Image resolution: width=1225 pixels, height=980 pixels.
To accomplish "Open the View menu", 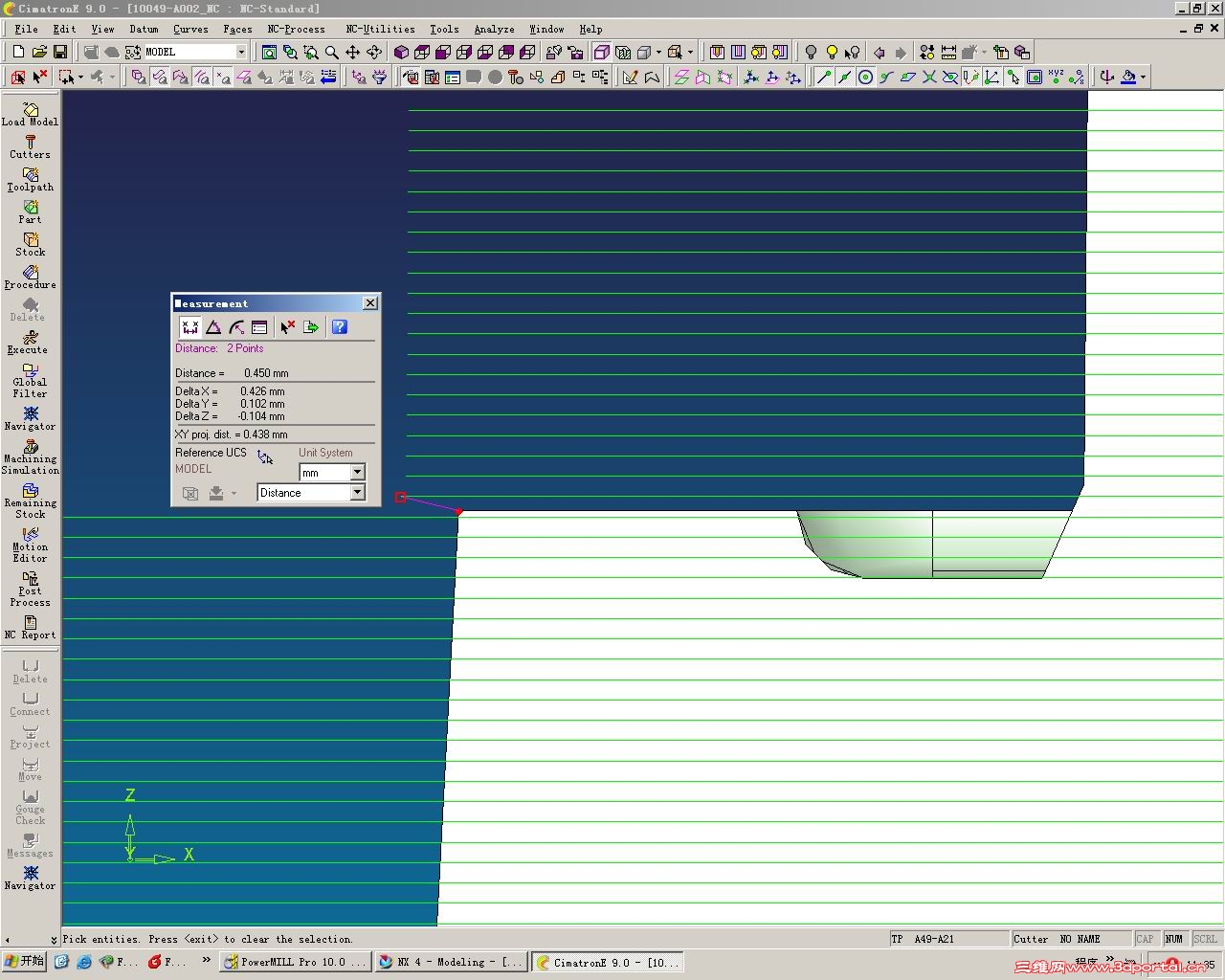I will (102, 30).
